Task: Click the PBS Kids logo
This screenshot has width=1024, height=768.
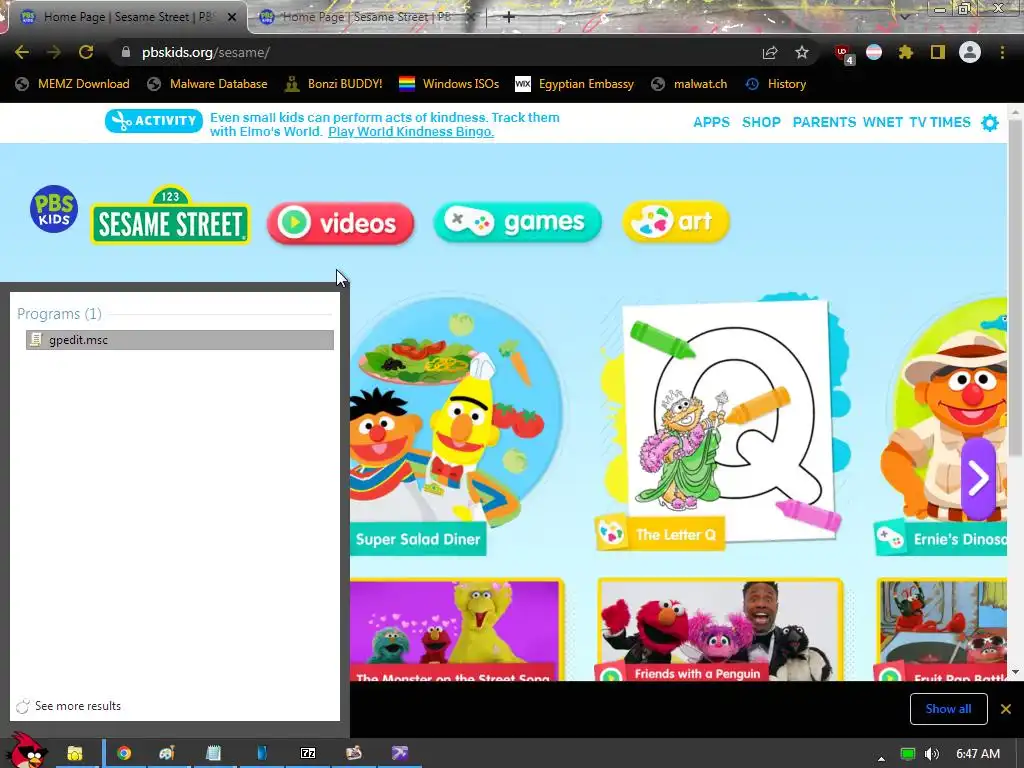Action: click(54, 209)
